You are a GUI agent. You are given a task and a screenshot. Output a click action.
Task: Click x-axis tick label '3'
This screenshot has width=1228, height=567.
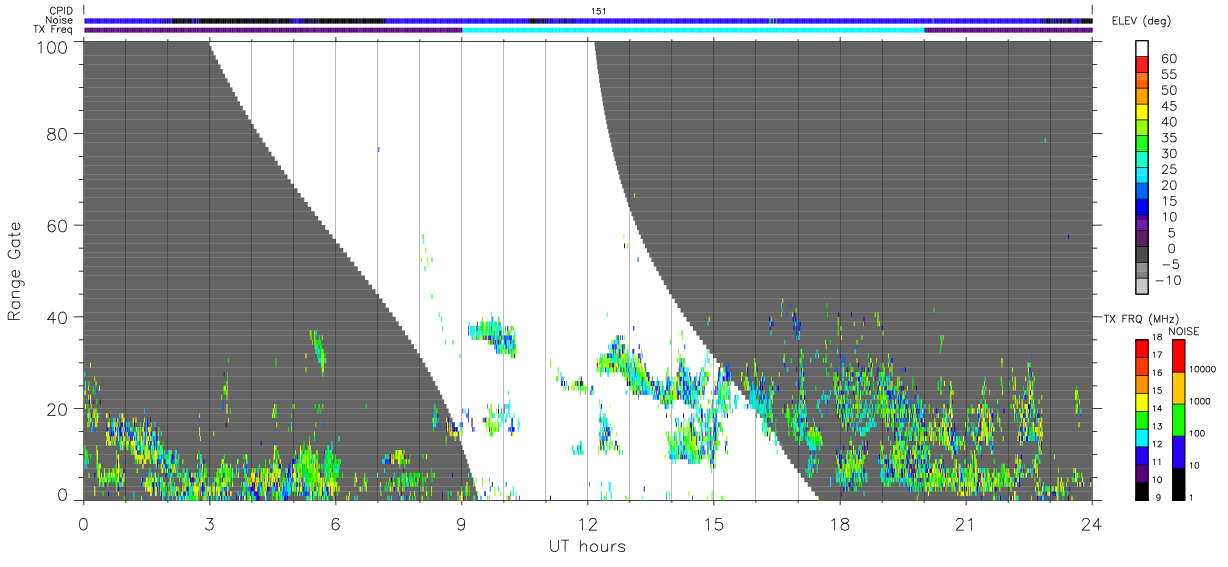click(x=209, y=524)
